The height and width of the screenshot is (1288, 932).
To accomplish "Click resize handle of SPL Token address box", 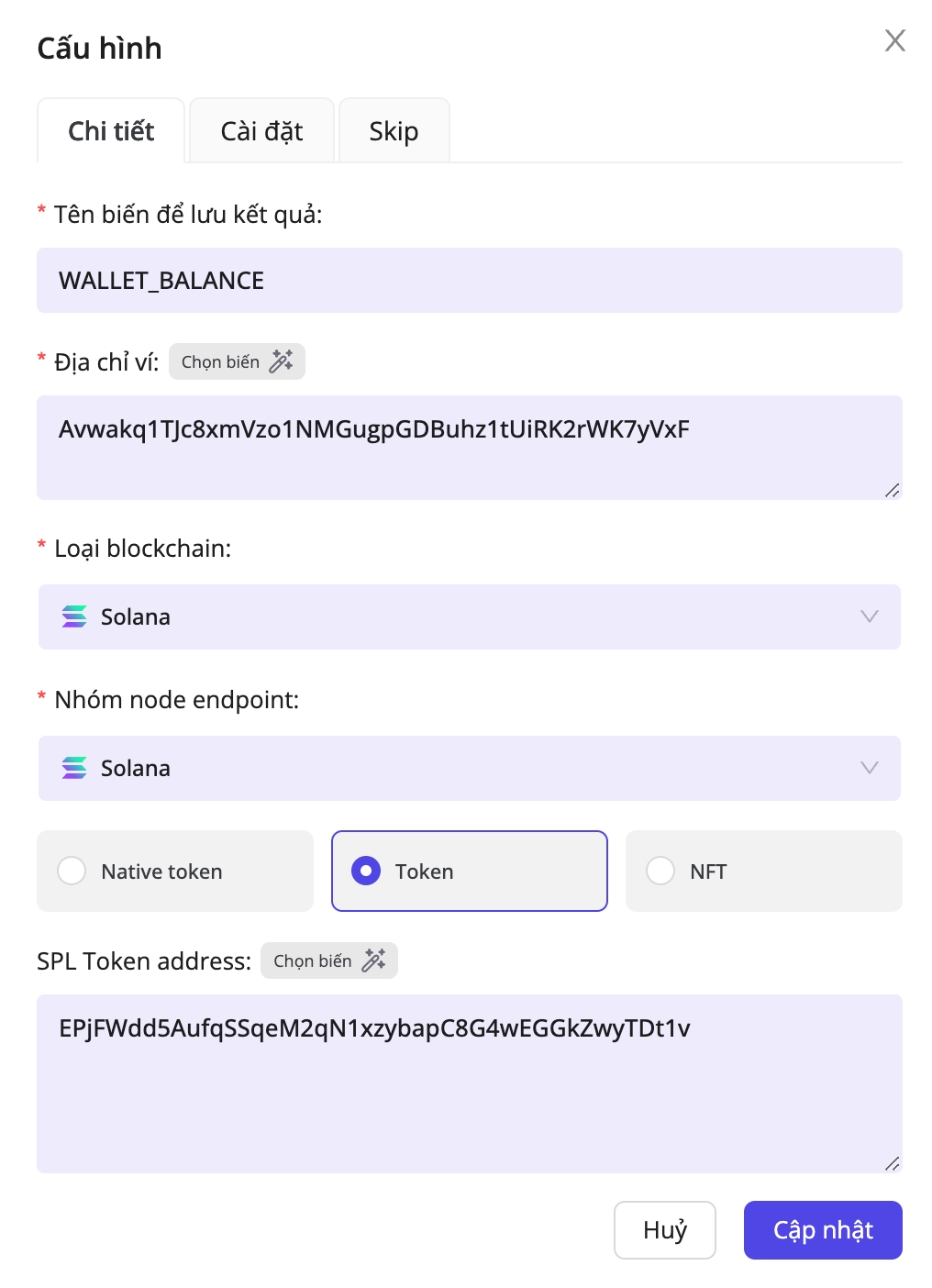I will (x=892, y=1163).
